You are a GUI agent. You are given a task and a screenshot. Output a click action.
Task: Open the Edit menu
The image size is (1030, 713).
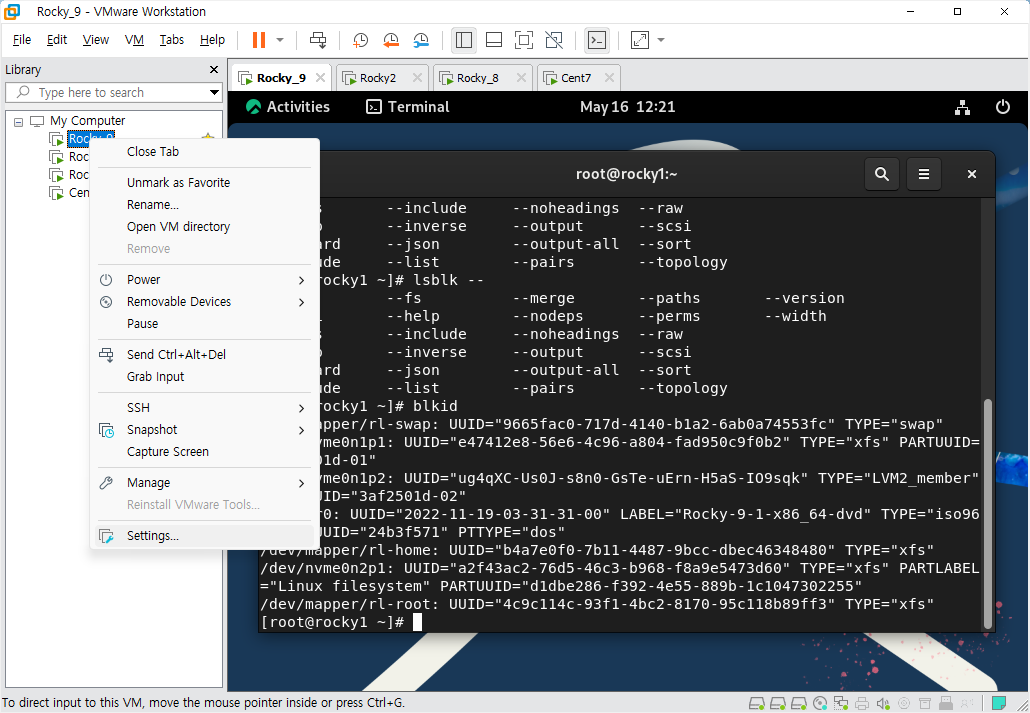pyautogui.click(x=56, y=40)
